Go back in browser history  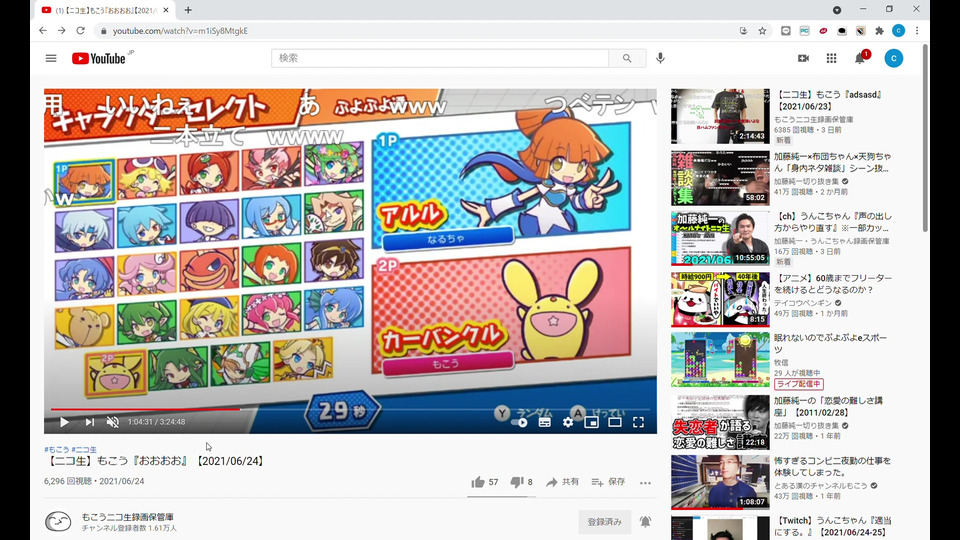tap(42, 31)
